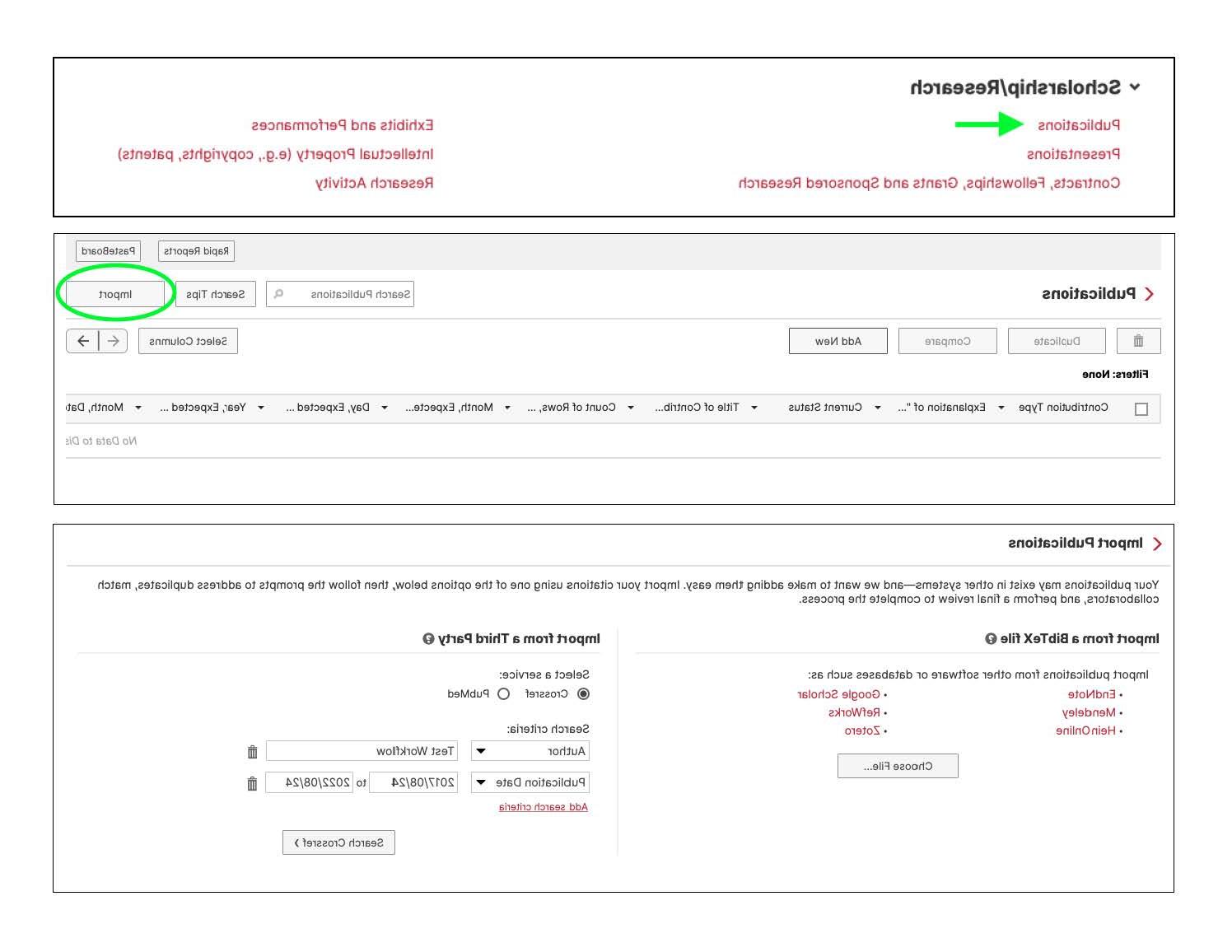The image size is (1232, 952).
Task: Open the Contribution Type column menu arrow
Action: tap(1001, 408)
